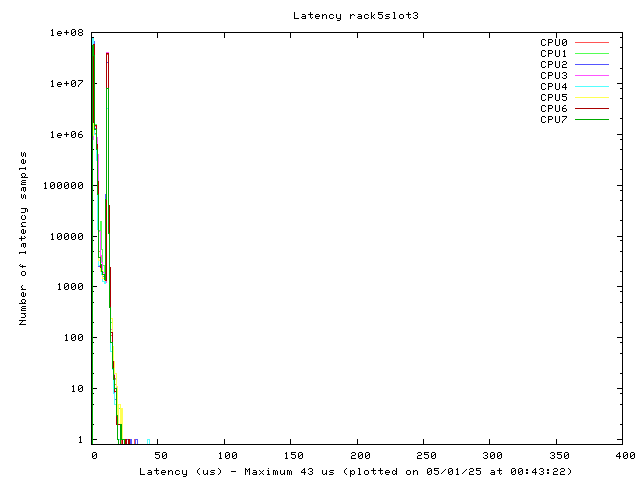Click the 'Latency (us) - Maximum 43 us' caption
Viewport: 640px width, 480px height.
pos(237,472)
